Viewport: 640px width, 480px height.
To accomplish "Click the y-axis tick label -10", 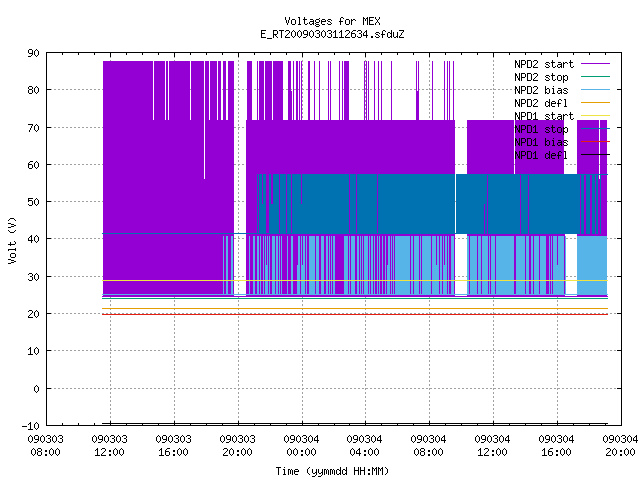I will coord(31,426).
